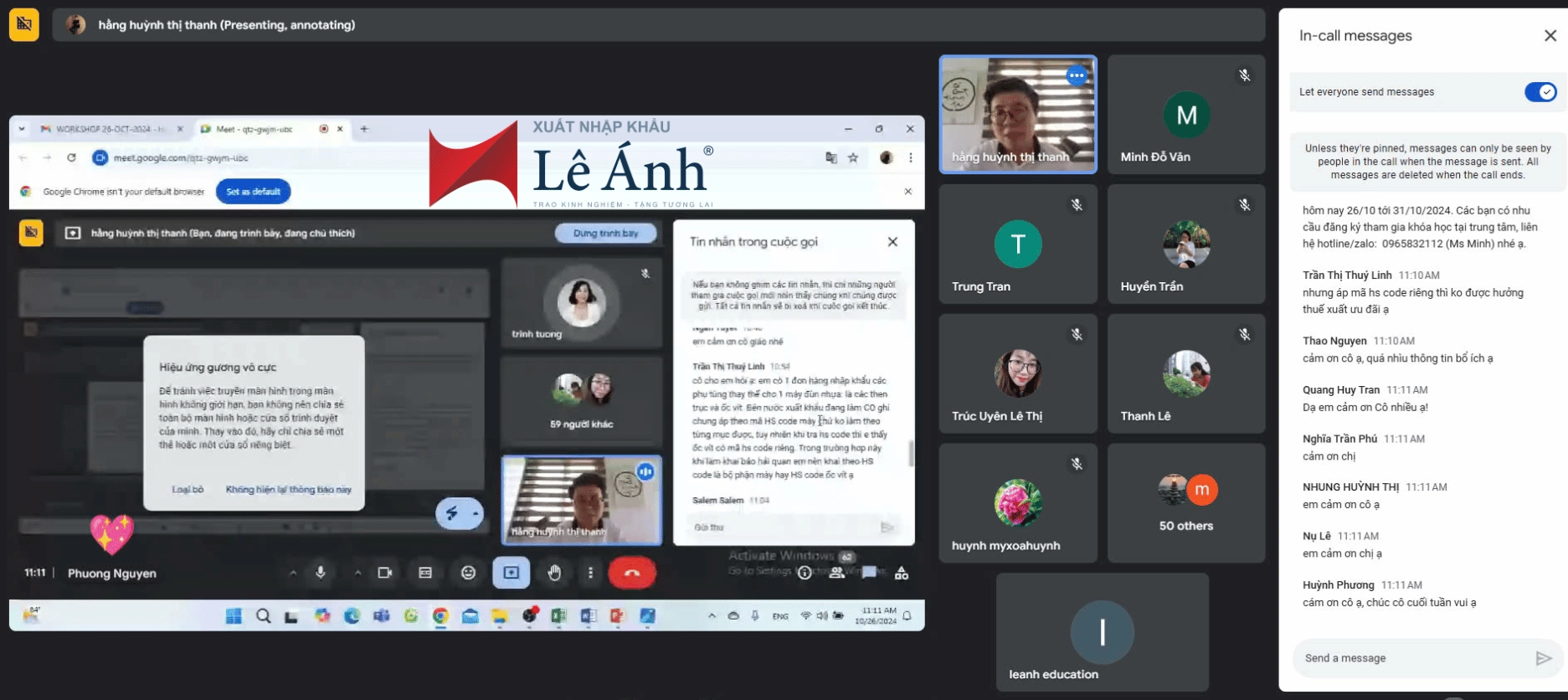The image size is (1568, 700).
Task: Click the raise hand icon
Action: (554, 573)
